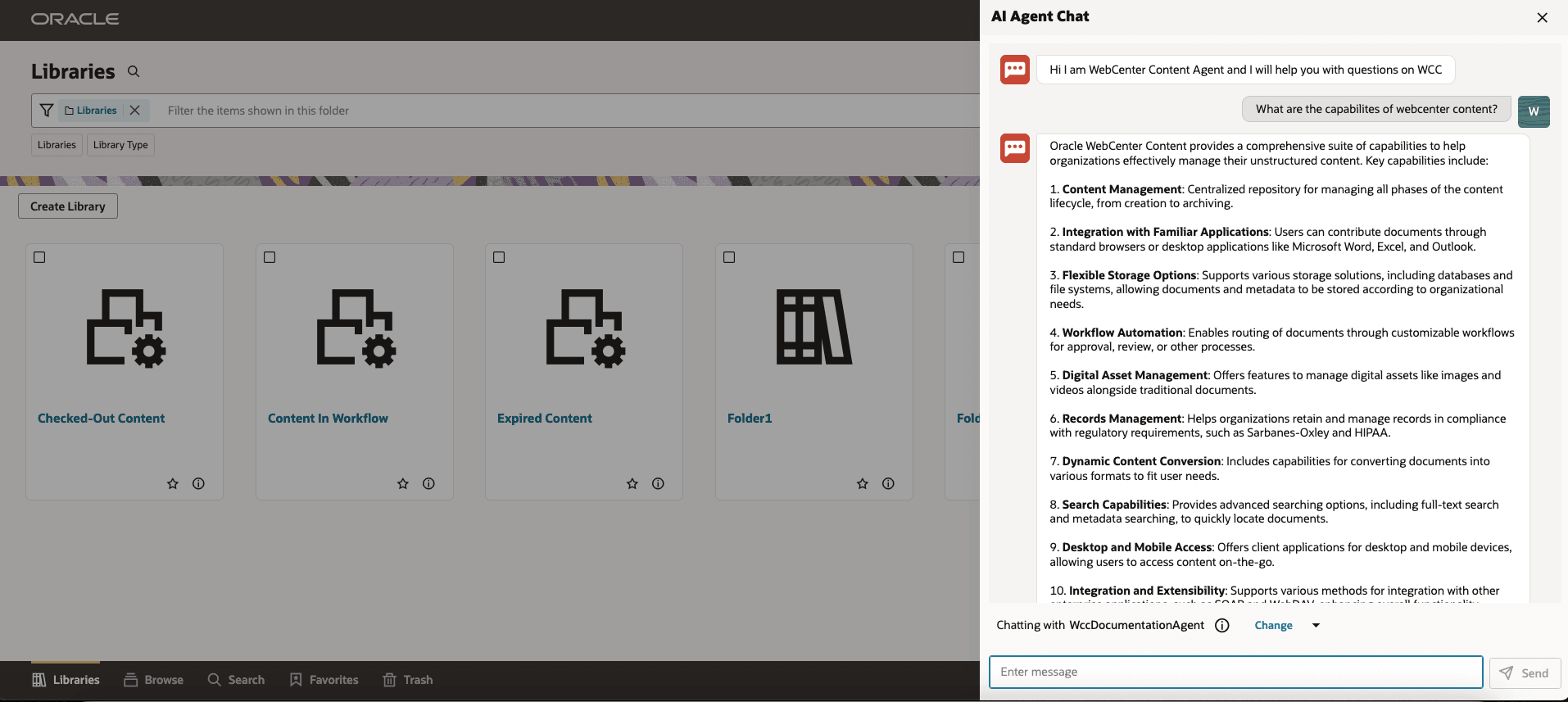
Task: Tick the Expired Content checkbox
Action: pyautogui.click(x=499, y=257)
